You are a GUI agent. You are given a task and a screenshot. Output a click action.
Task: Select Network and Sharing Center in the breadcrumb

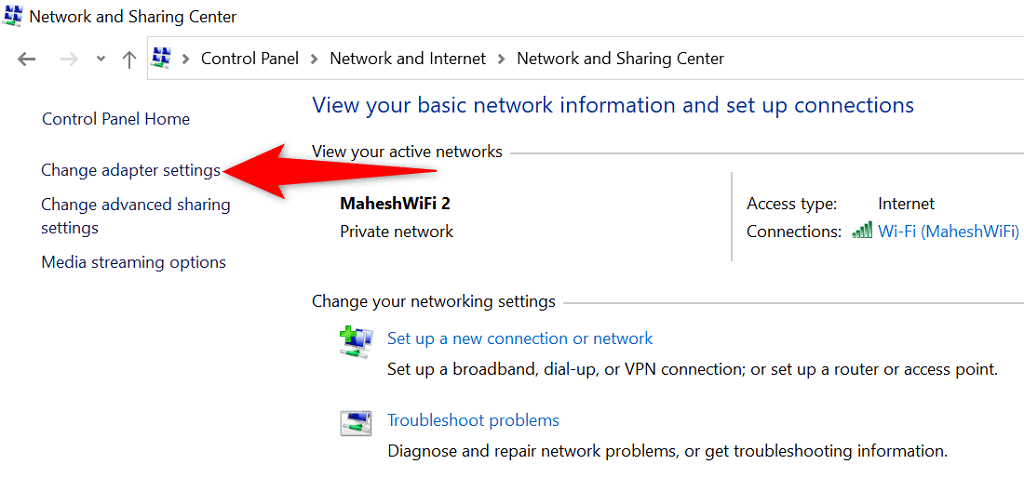(x=620, y=59)
